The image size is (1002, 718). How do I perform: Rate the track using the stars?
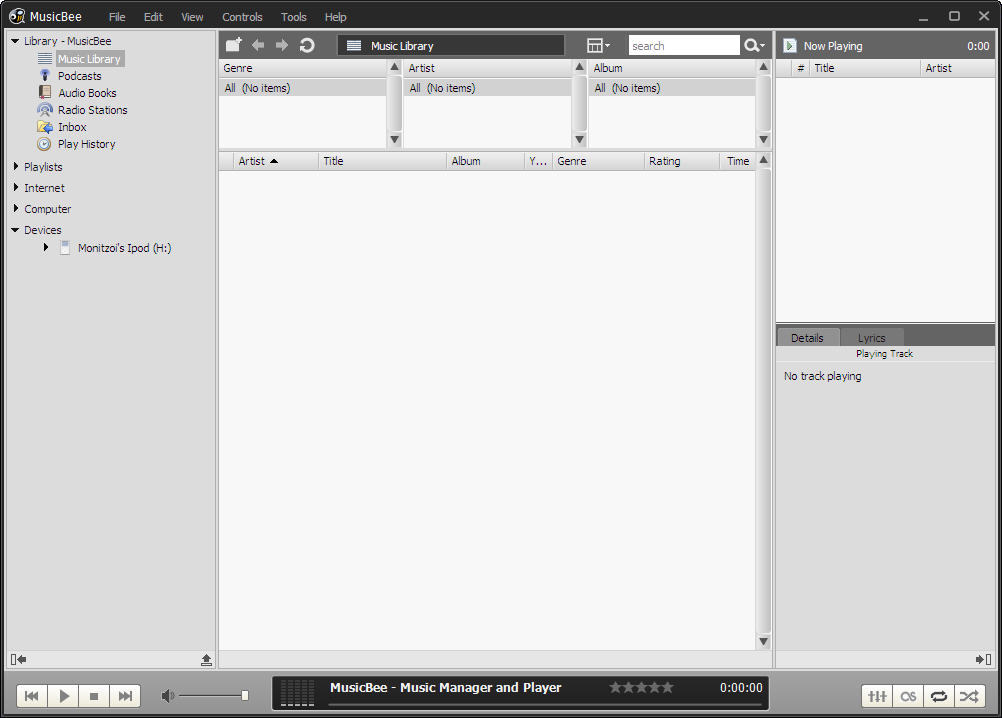point(641,687)
